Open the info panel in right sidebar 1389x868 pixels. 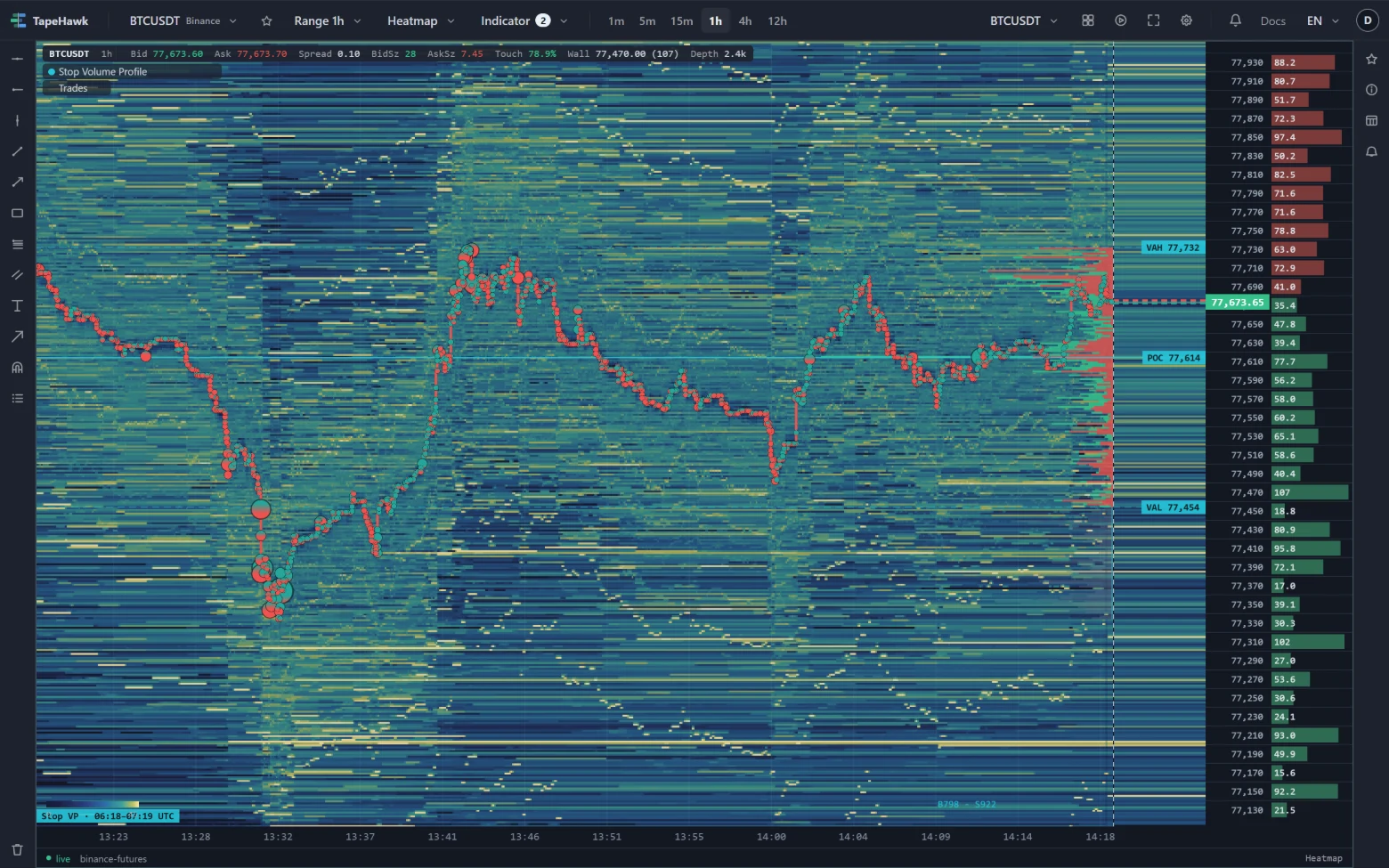tap(1371, 90)
